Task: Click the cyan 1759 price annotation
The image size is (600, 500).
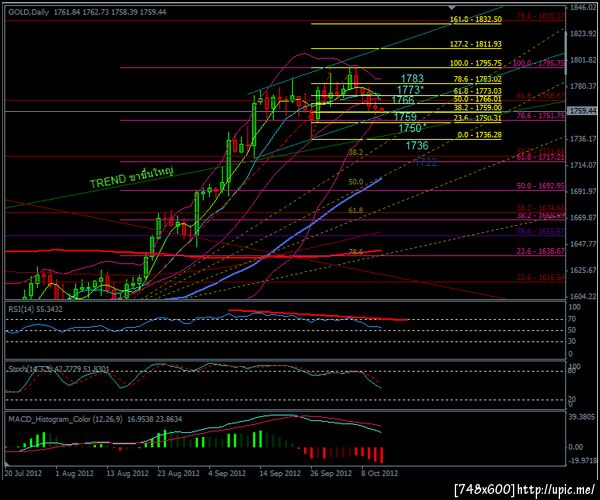Action: pyautogui.click(x=405, y=117)
